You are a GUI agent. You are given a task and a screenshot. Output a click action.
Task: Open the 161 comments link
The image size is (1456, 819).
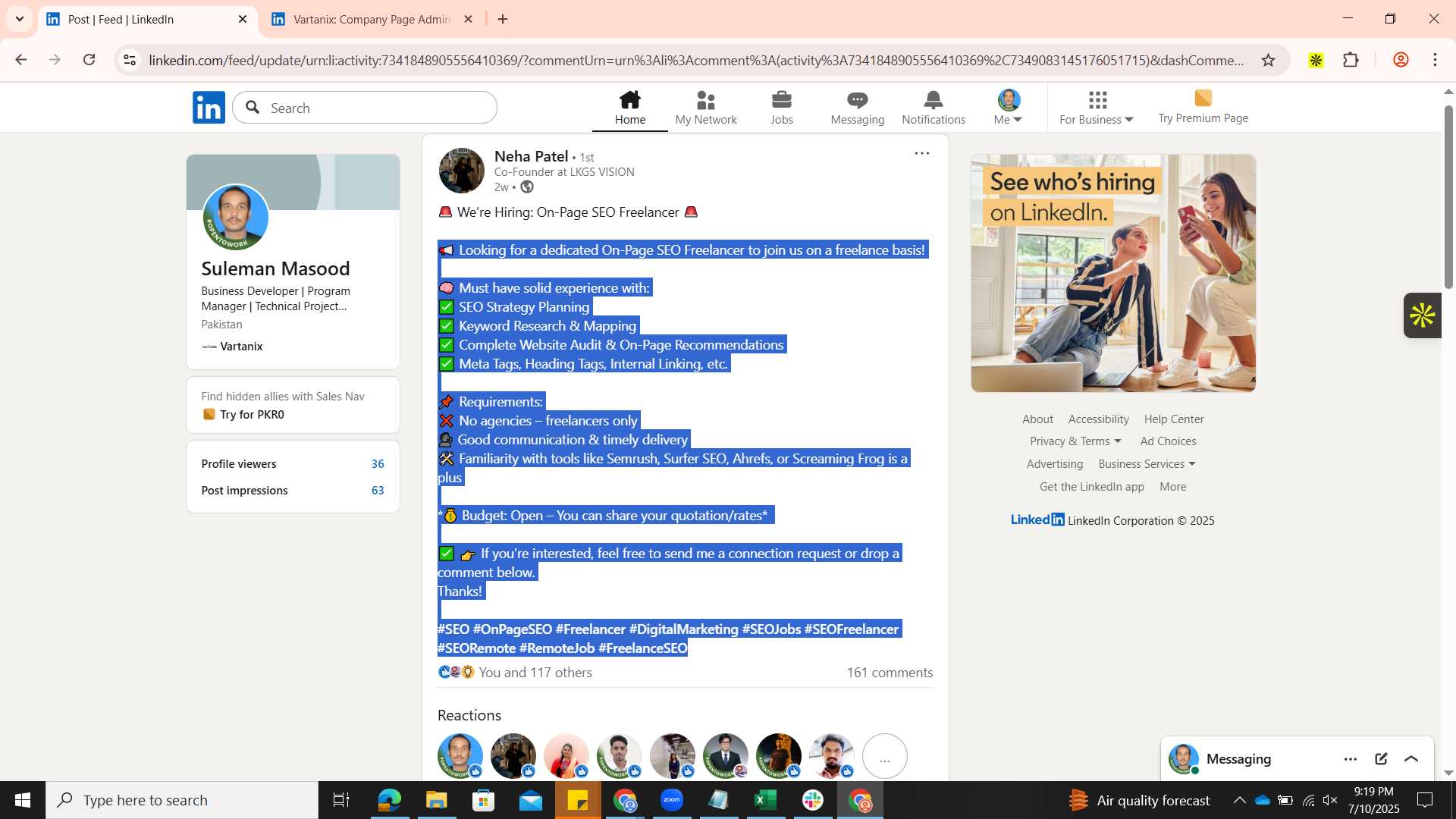click(890, 672)
